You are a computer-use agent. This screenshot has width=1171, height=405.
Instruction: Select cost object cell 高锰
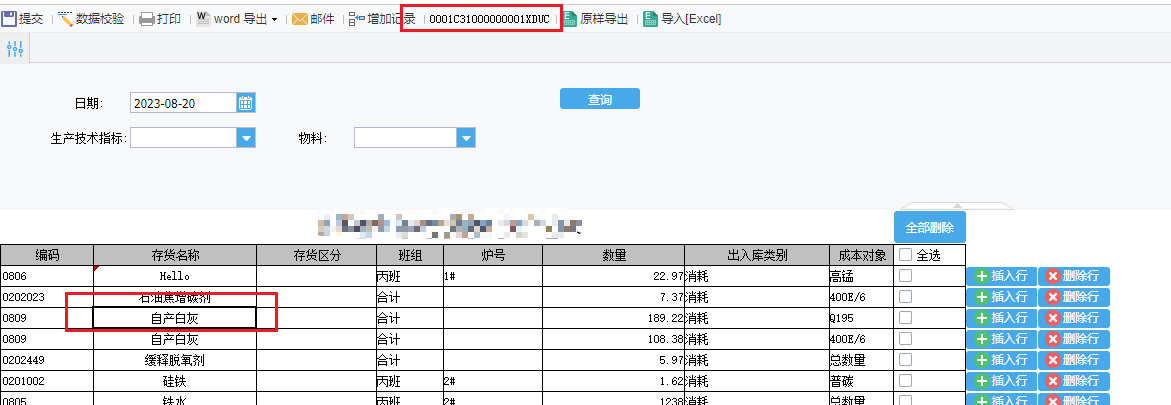click(x=861, y=276)
